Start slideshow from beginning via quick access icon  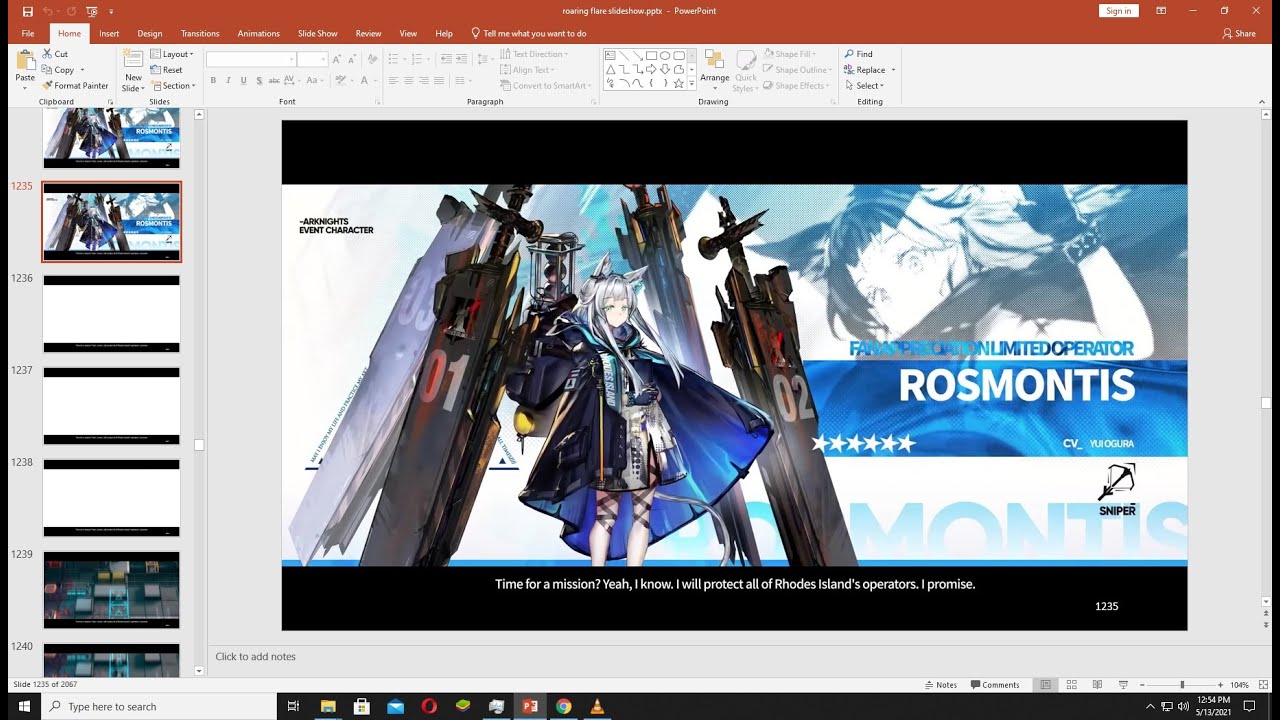point(92,11)
